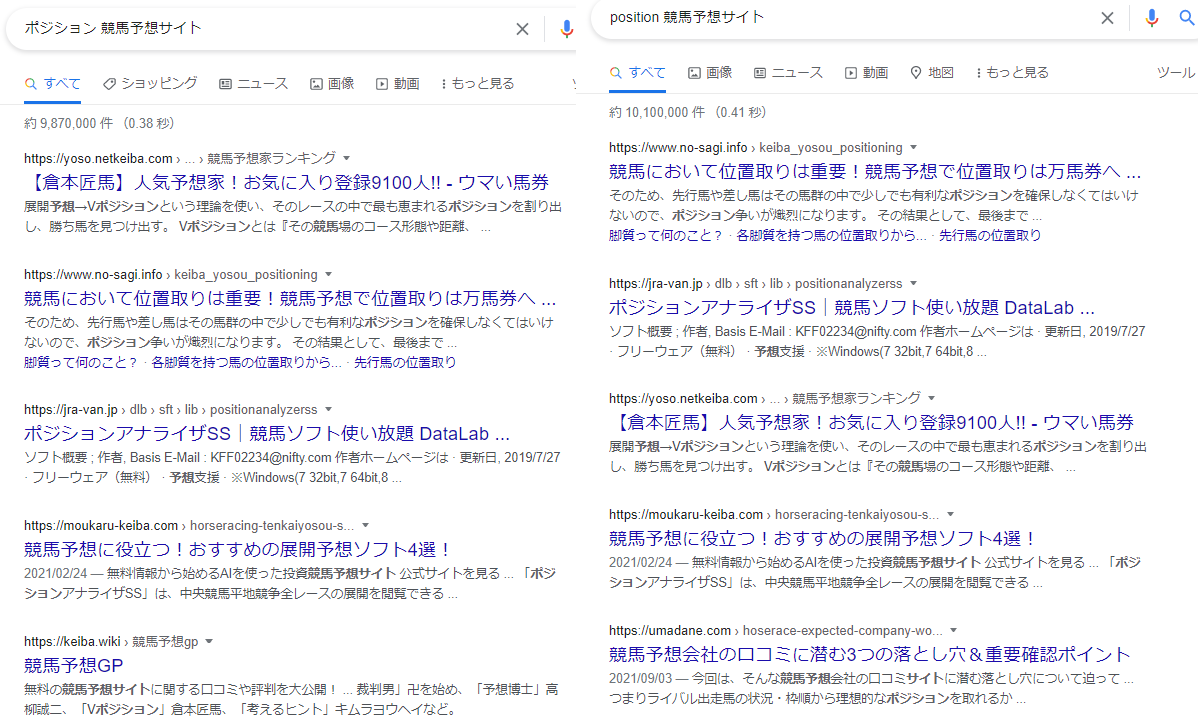Screen dimensions: 1198x726
Task: Open ニュース tab in right search window
Action: tap(788, 73)
